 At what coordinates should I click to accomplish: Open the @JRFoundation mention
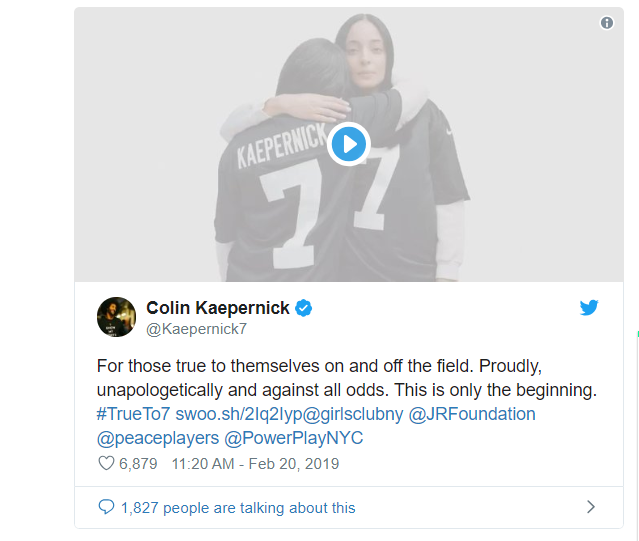tap(472, 414)
